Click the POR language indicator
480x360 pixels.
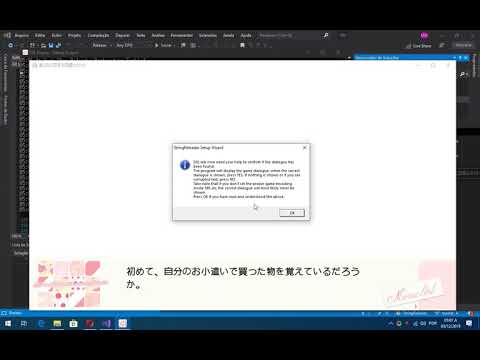(433, 323)
